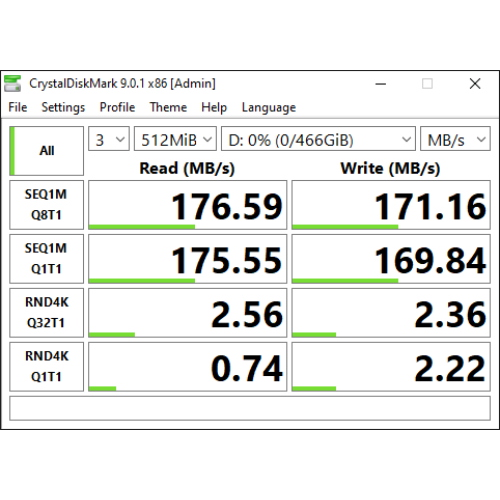Viewport: 500px width, 500px height.
Task: Click the 176.59 SEQ1M Q8T1 read result
Action: coord(187,205)
